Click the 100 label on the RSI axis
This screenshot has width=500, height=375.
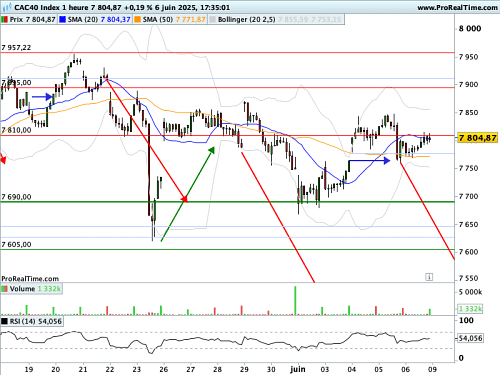tap(466, 320)
